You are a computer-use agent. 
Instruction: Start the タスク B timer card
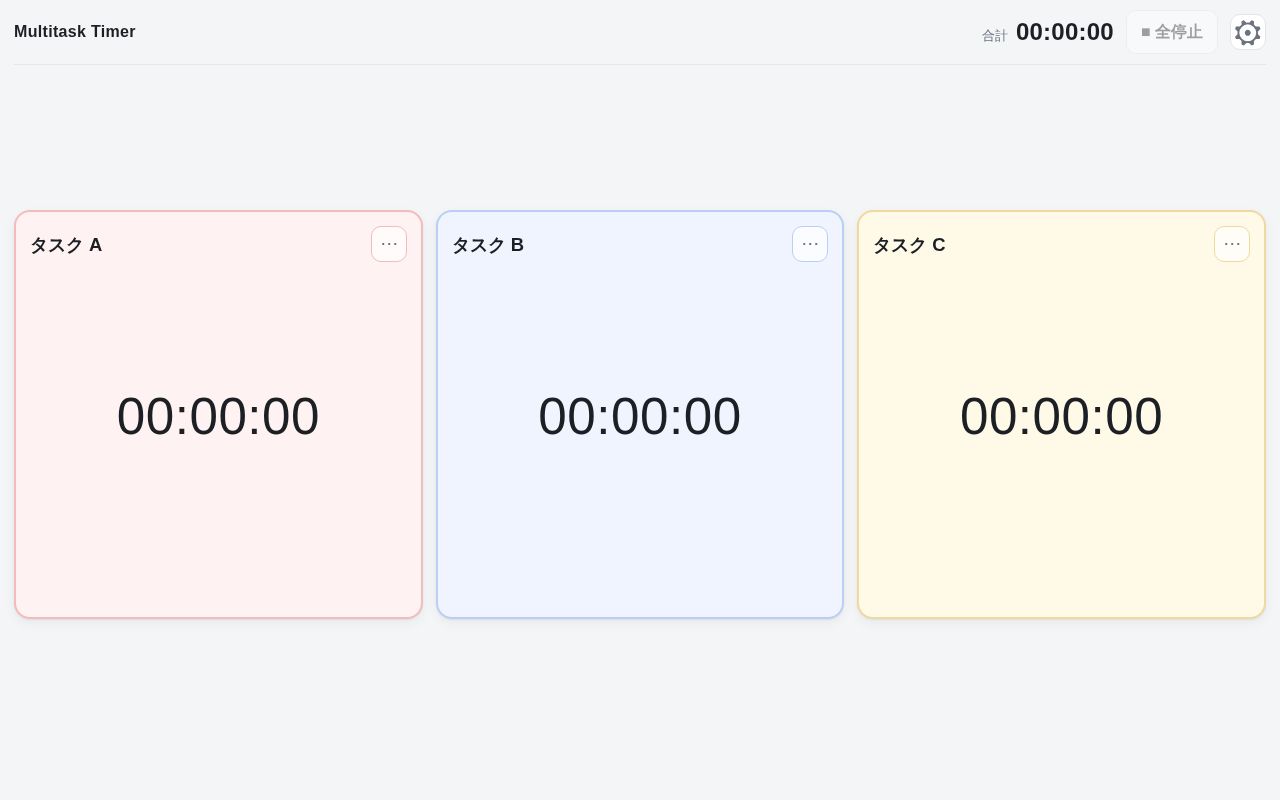point(640,415)
